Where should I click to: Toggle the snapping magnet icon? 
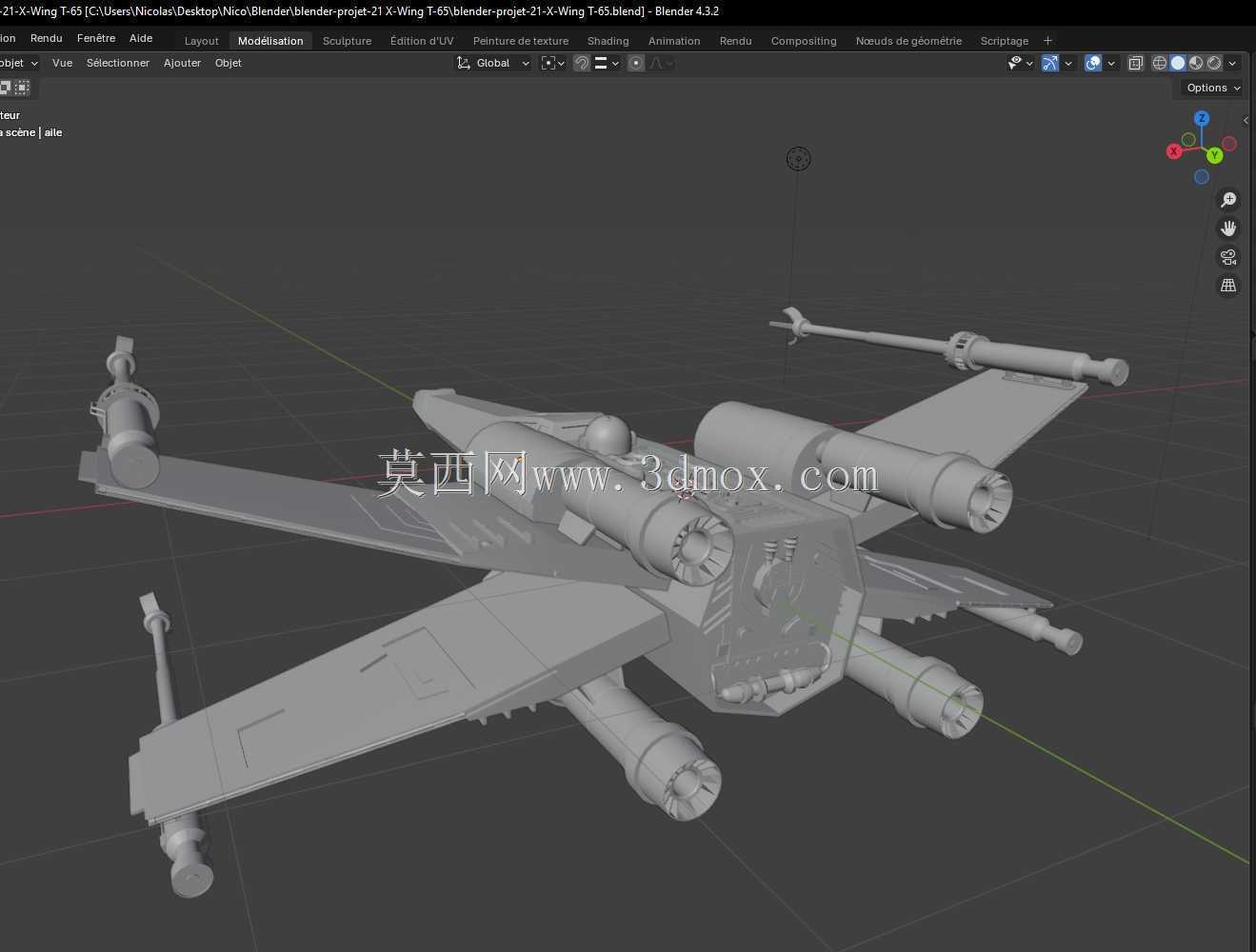582,63
